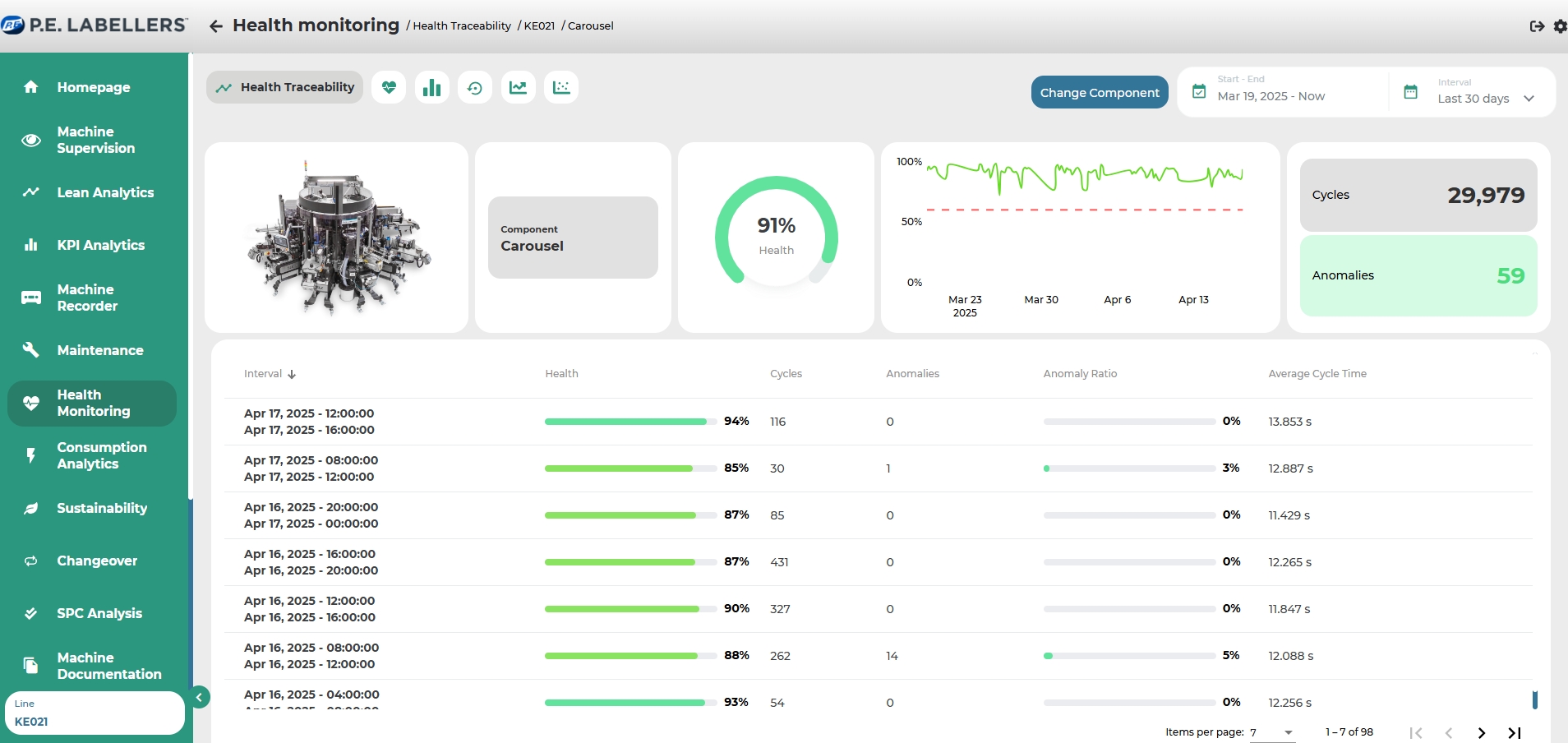Open the line trend chart icon

pos(518,87)
